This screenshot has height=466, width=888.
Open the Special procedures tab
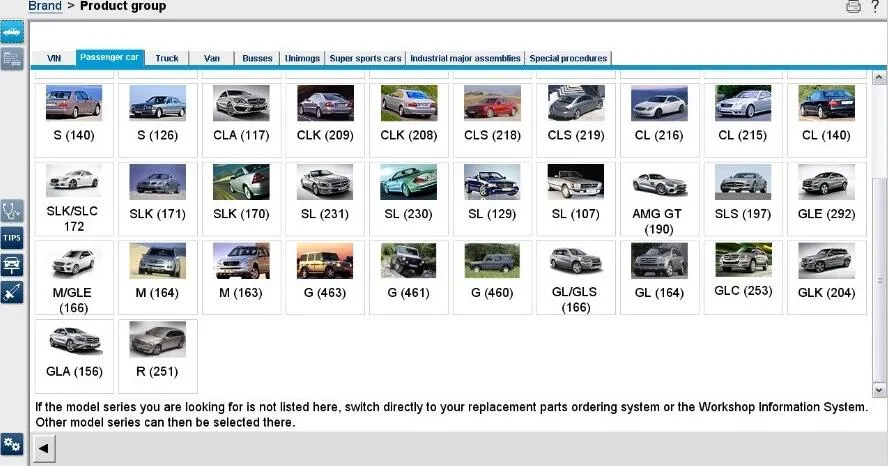568,58
